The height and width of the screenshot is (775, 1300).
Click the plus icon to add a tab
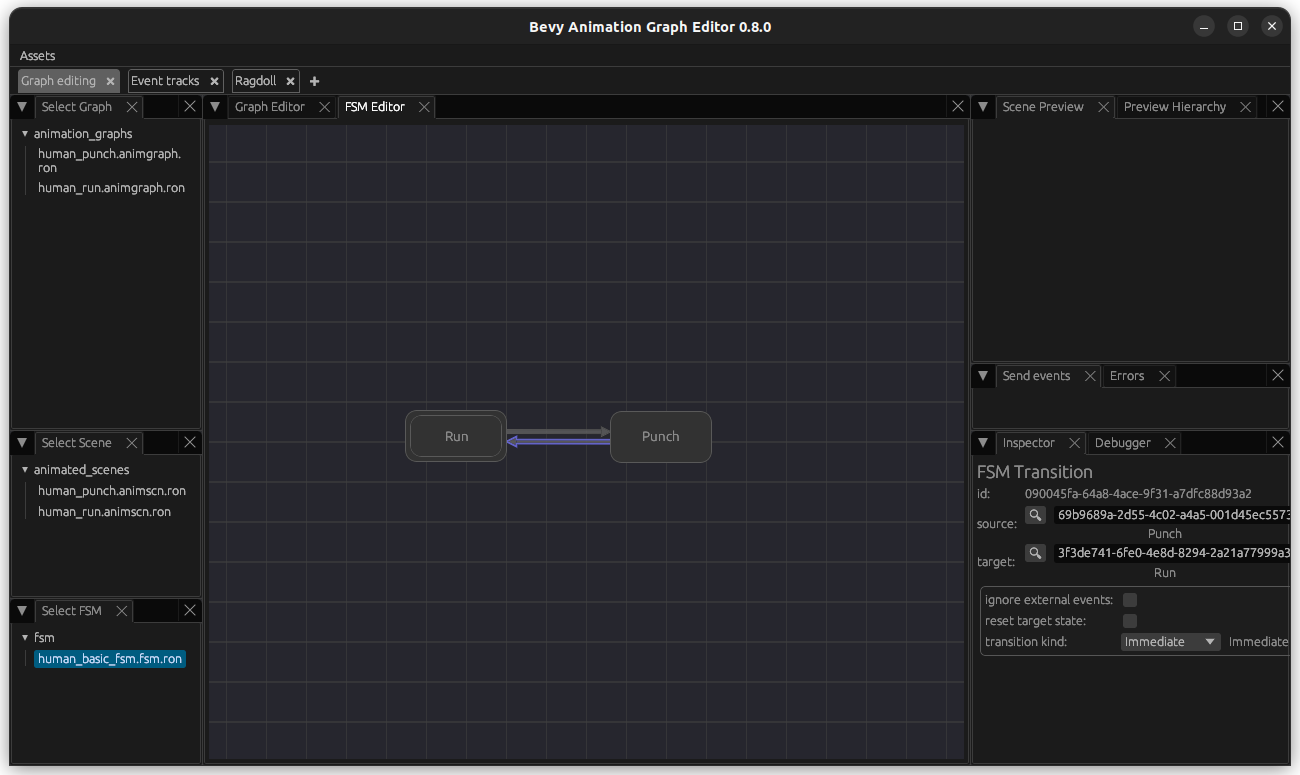pos(314,81)
